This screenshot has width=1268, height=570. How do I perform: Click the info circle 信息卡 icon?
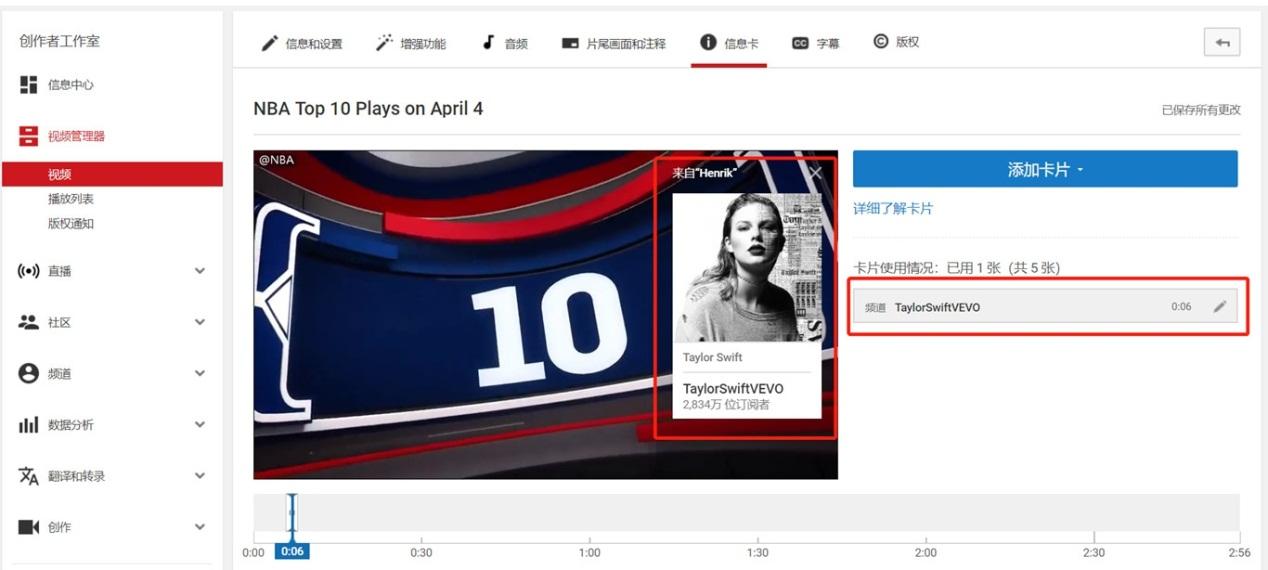(708, 42)
